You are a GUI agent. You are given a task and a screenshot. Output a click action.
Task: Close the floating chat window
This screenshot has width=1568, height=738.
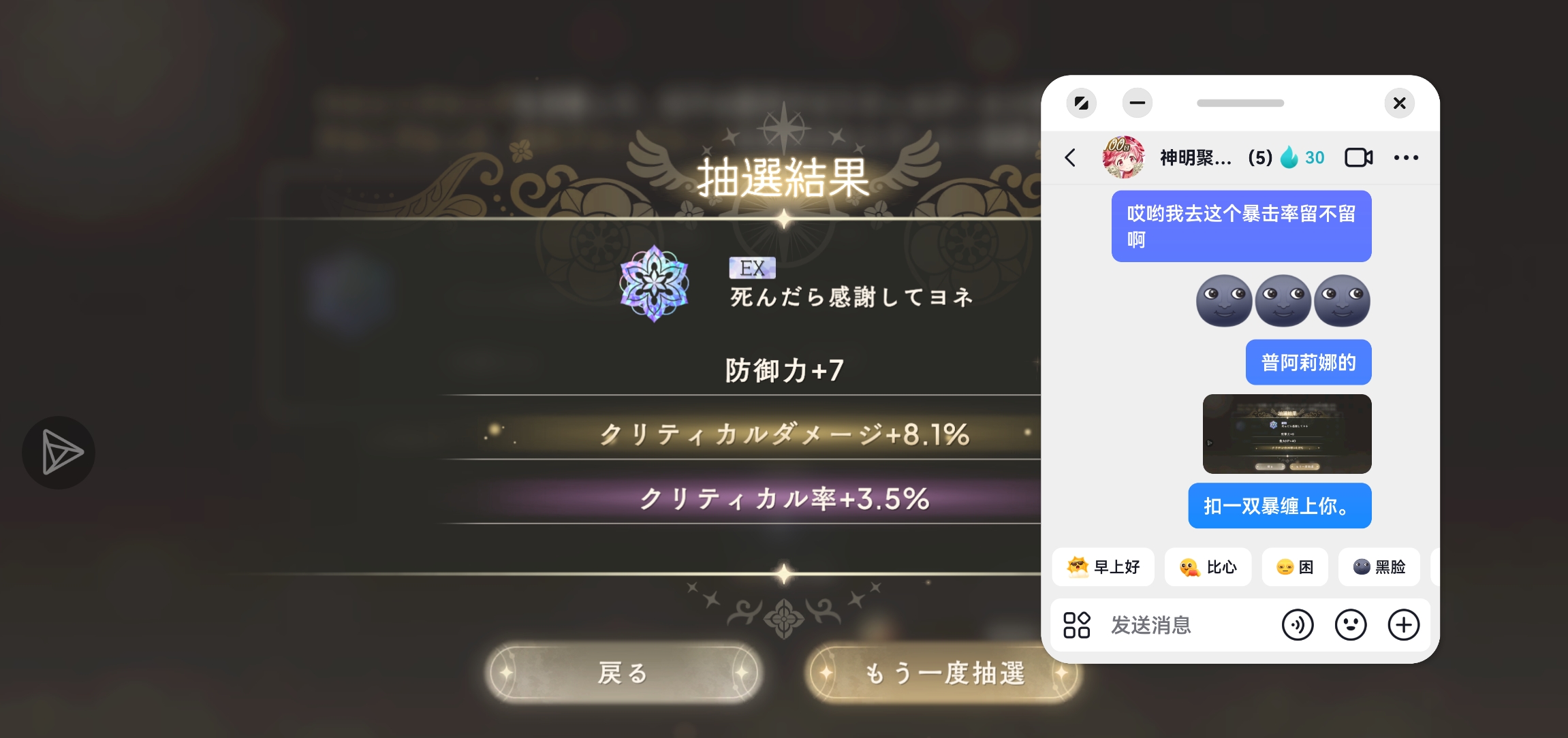[1400, 103]
